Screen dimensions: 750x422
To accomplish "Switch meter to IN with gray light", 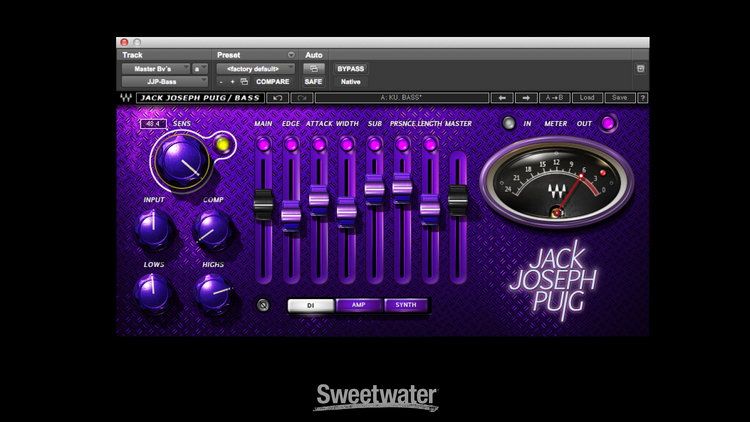I will (x=508, y=123).
